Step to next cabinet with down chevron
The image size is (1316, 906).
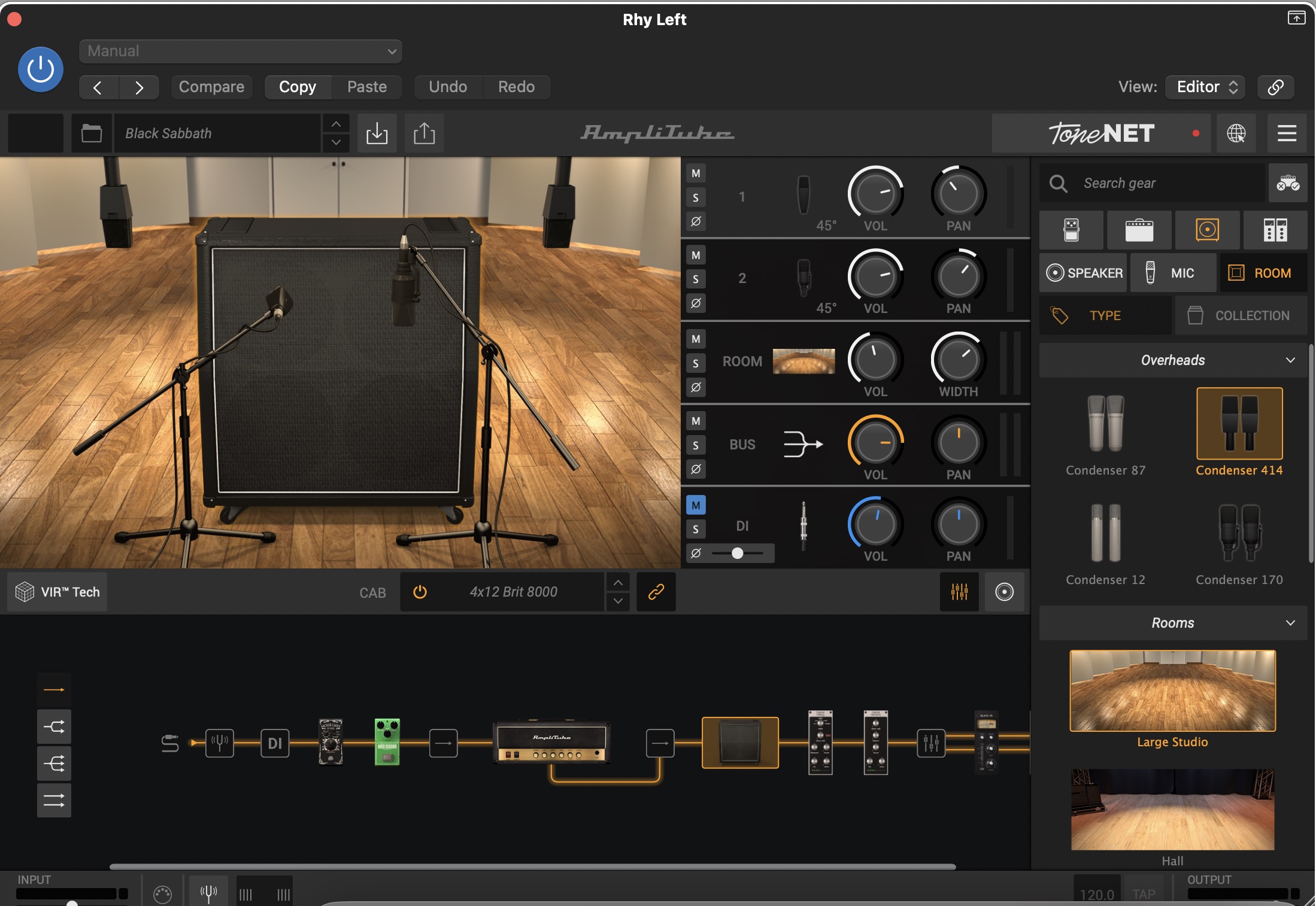[x=618, y=601]
